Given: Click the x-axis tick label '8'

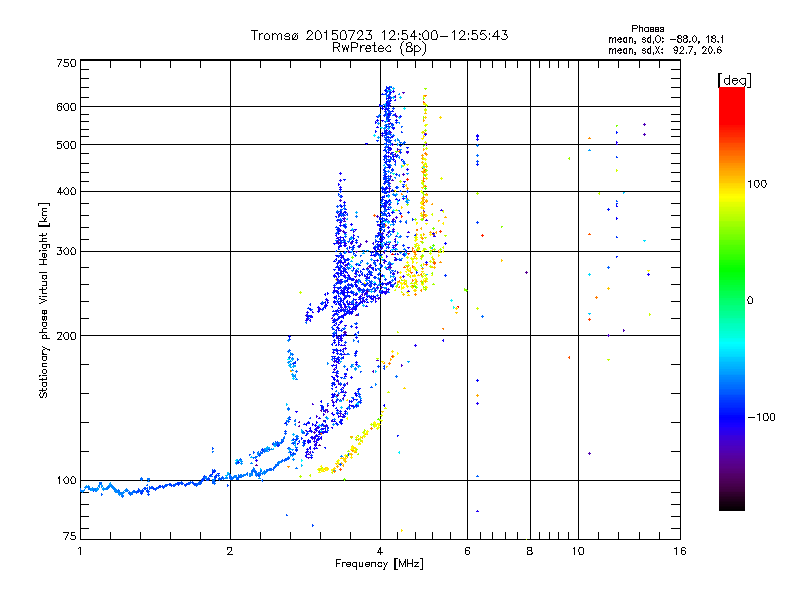Looking at the screenshot, I should 530,551.
